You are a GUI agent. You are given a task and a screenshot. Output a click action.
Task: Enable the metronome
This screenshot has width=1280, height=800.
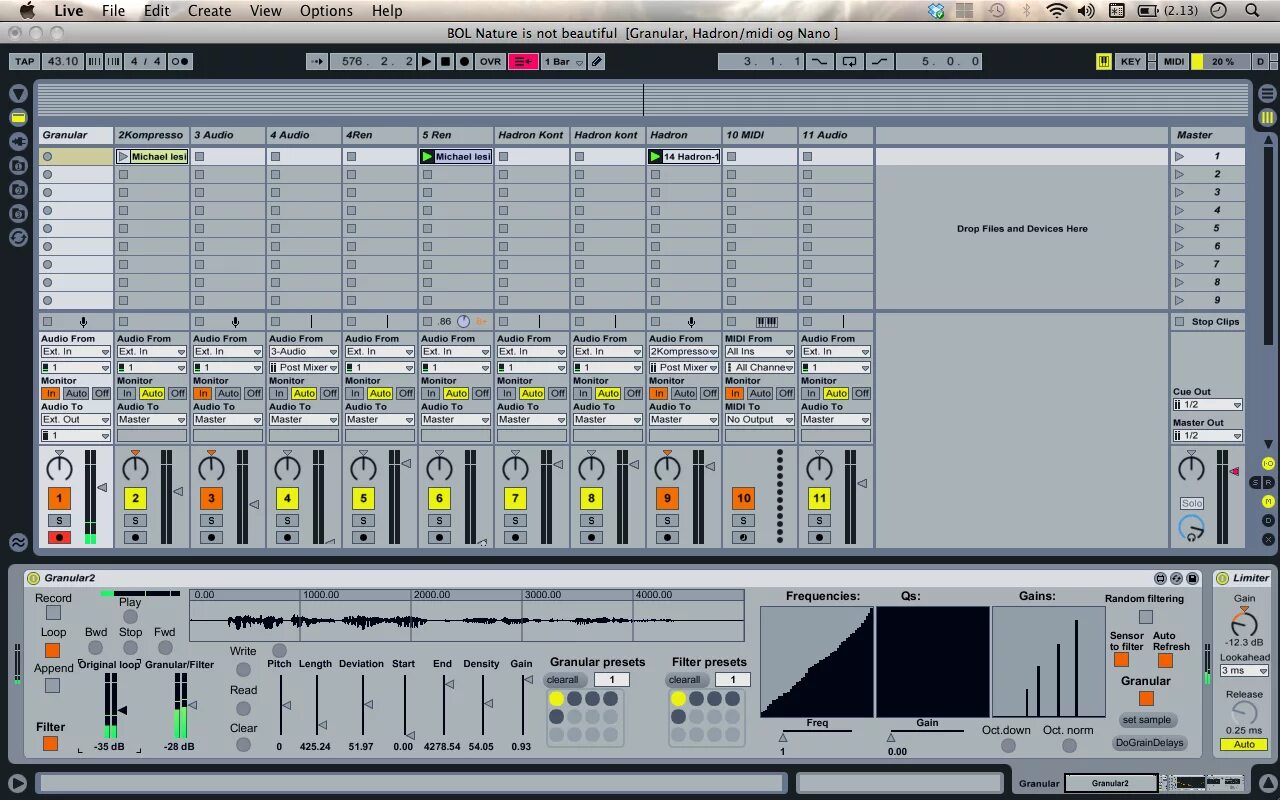tap(180, 61)
